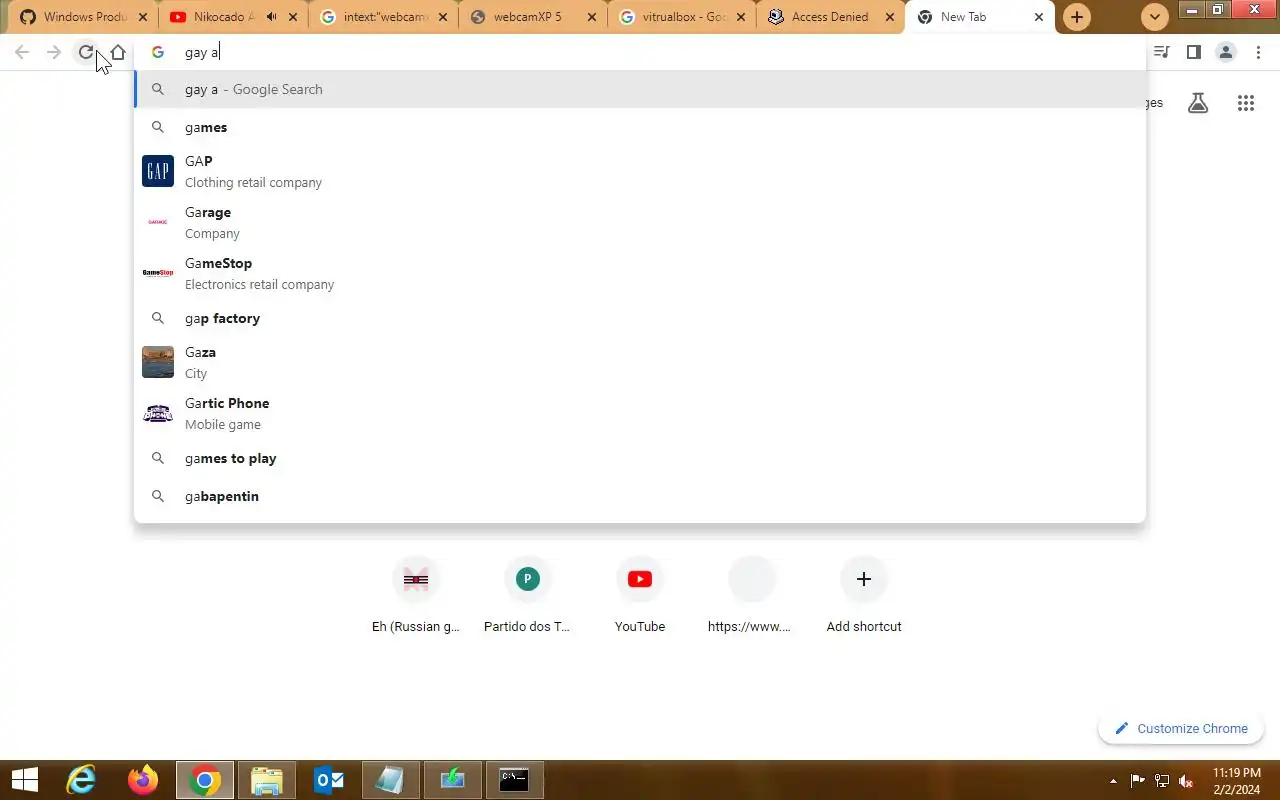Select the GAP clothing retail suggestion

pos(640,171)
